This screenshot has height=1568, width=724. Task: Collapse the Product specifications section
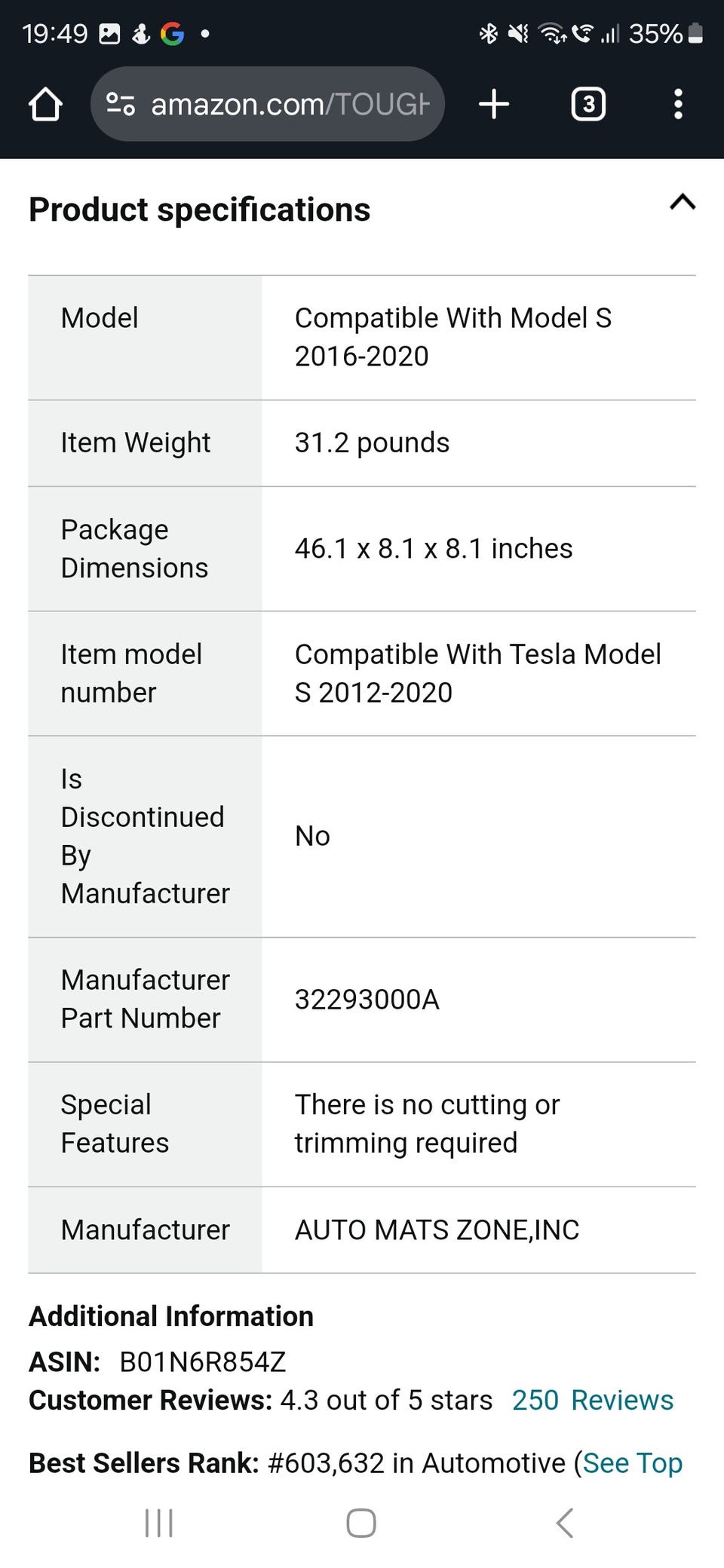pos(683,202)
